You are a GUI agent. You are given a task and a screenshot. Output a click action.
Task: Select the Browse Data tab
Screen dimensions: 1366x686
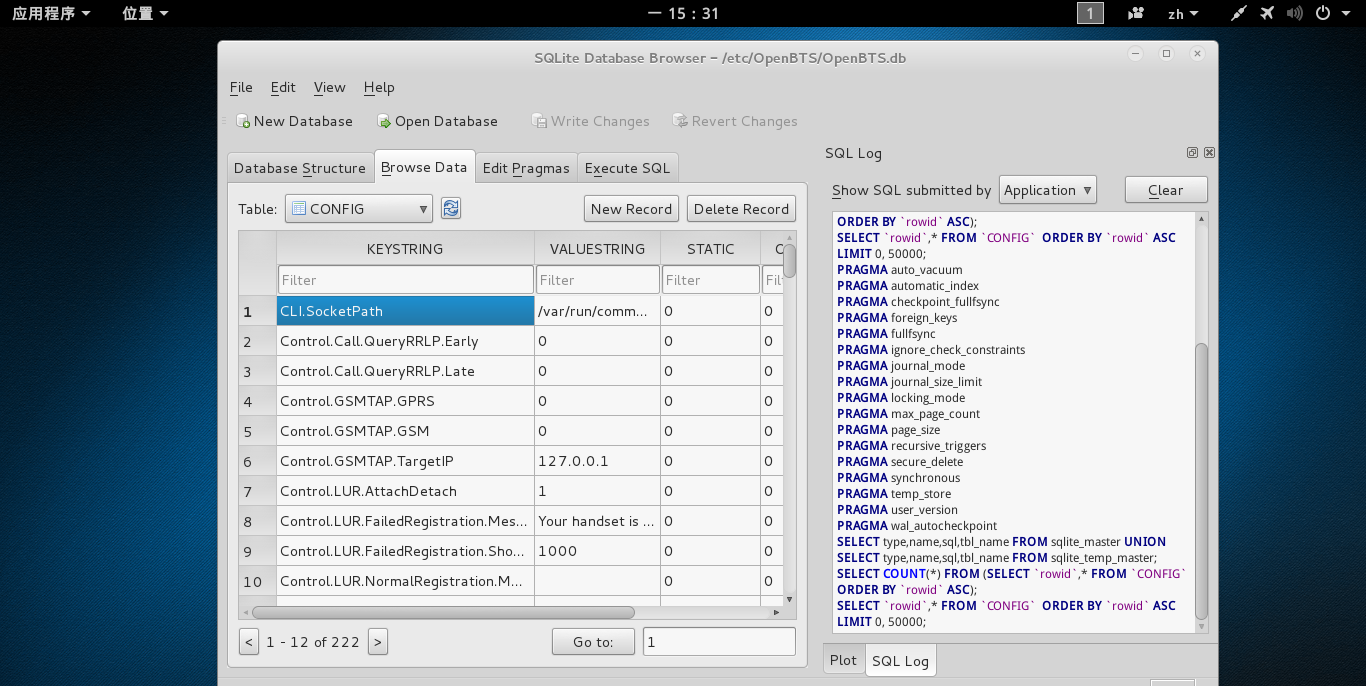coord(424,167)
